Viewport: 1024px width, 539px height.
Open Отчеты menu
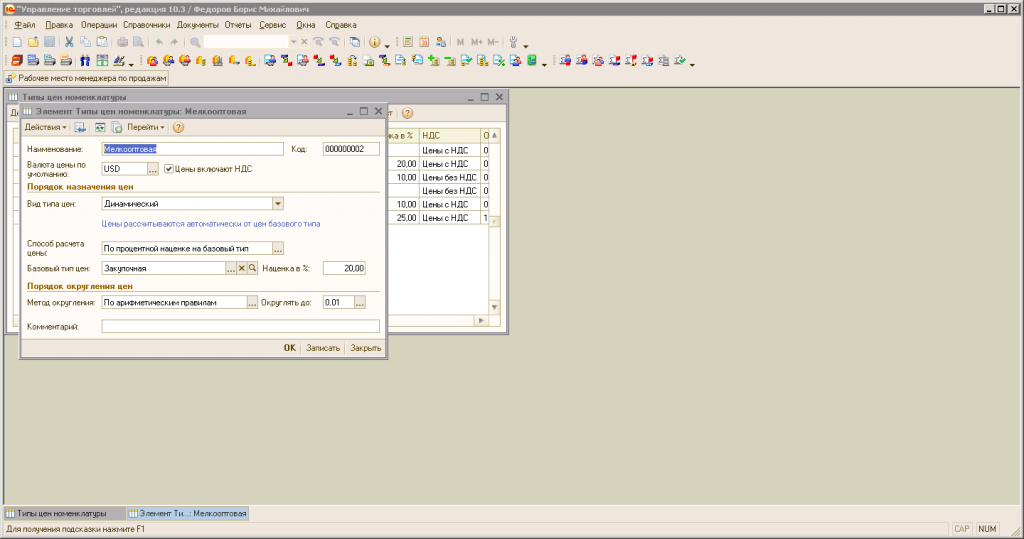238,25
